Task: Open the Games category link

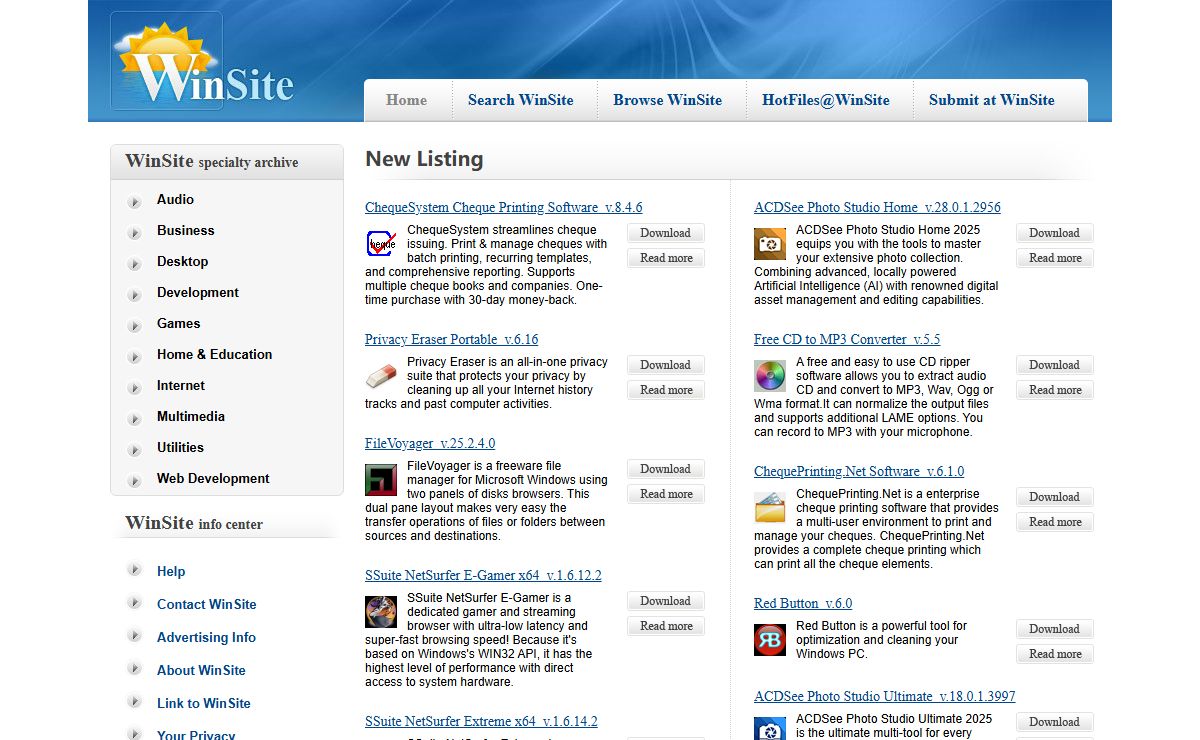Action: [178, 323]
